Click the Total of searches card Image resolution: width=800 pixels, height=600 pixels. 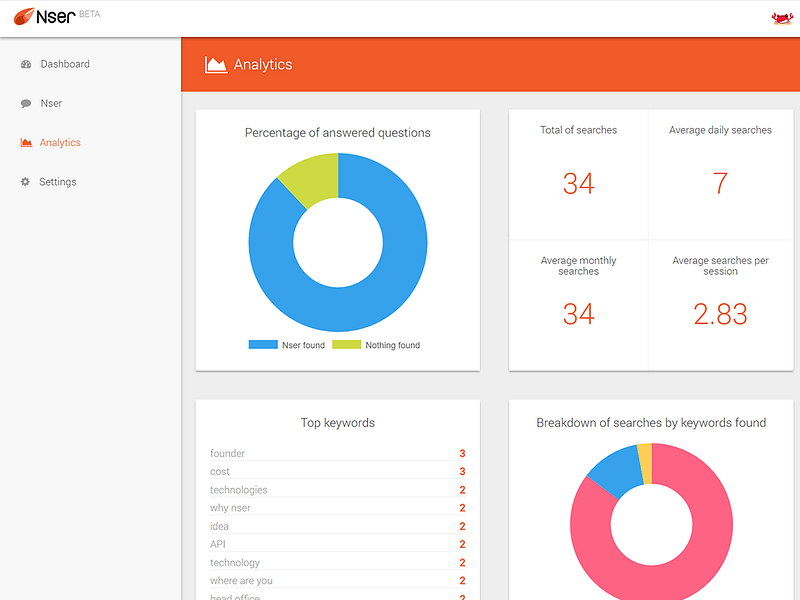579,174
